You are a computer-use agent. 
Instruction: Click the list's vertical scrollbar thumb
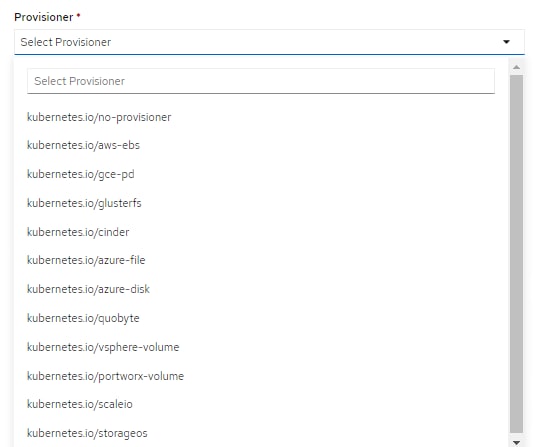[517, 254]
